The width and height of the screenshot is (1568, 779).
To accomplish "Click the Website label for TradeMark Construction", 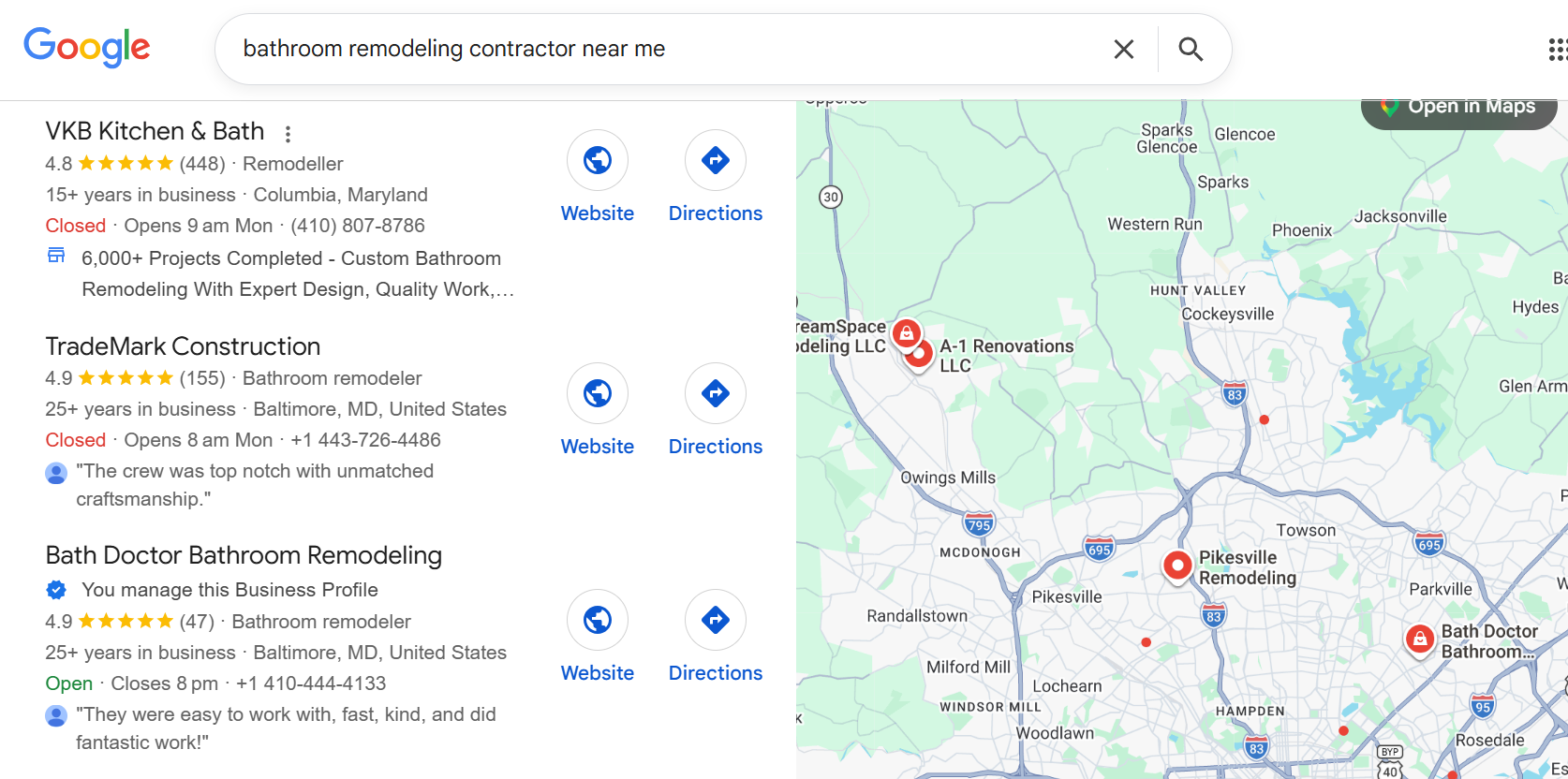I will click(598, 447).
